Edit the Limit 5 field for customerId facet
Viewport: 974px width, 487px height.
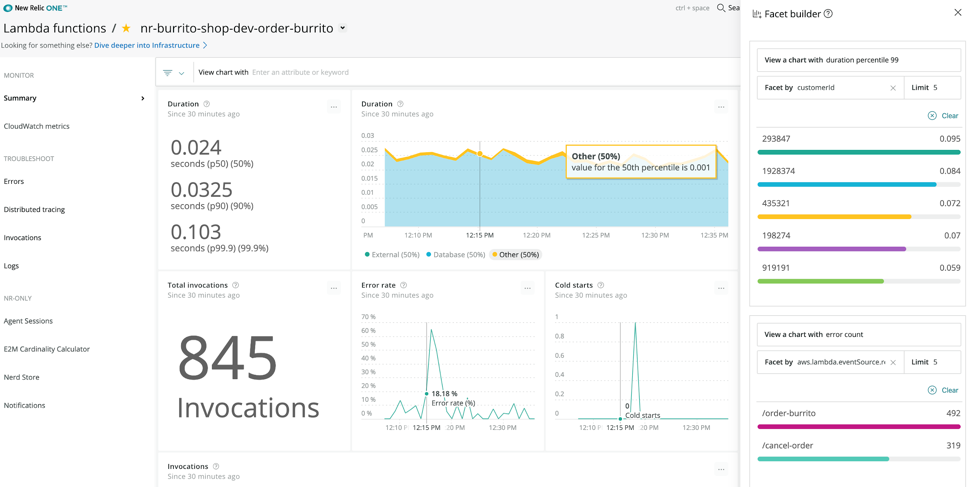[x=932, y=88]
